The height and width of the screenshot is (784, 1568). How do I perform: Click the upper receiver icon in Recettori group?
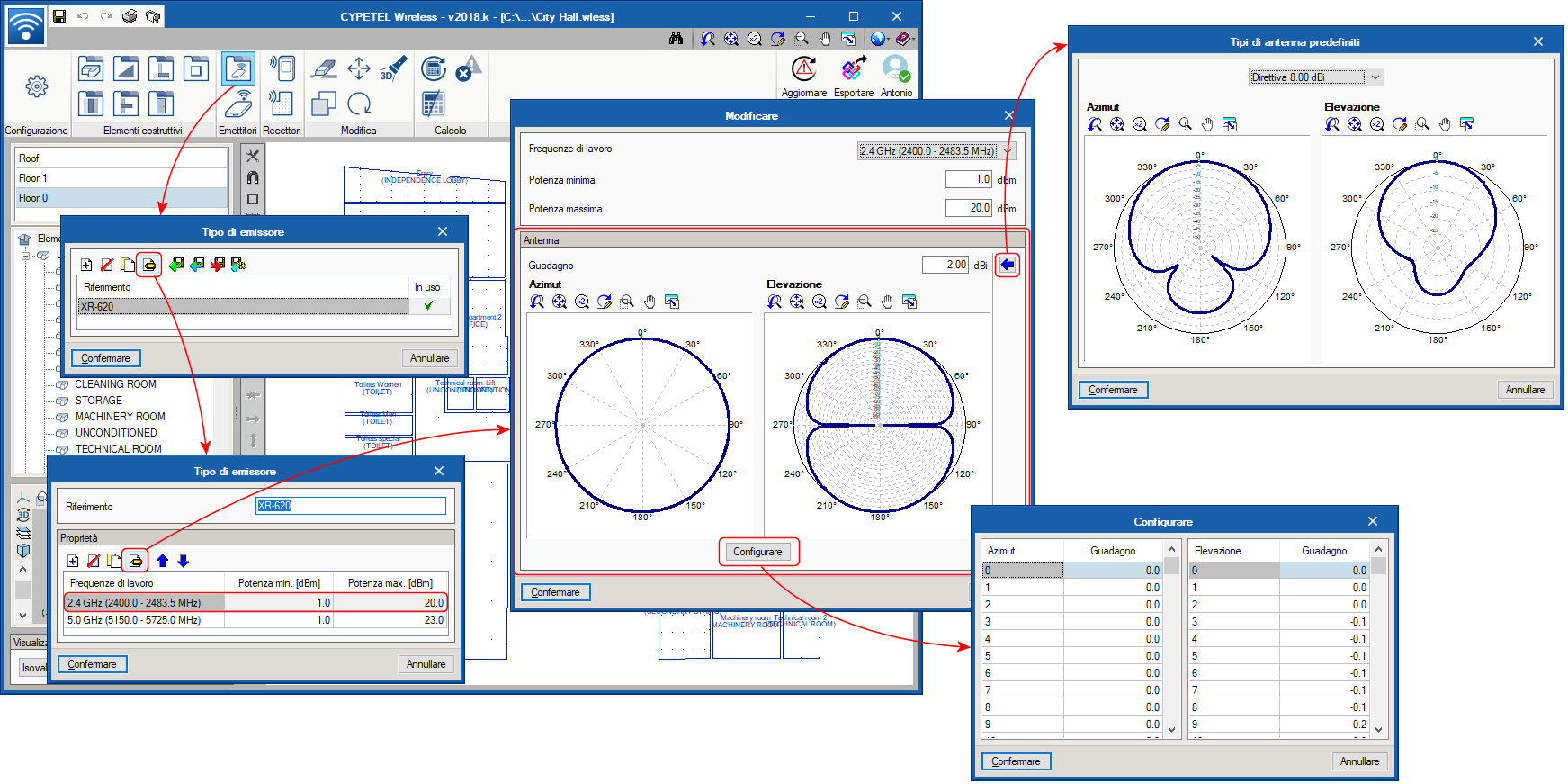tap(282, 68)
